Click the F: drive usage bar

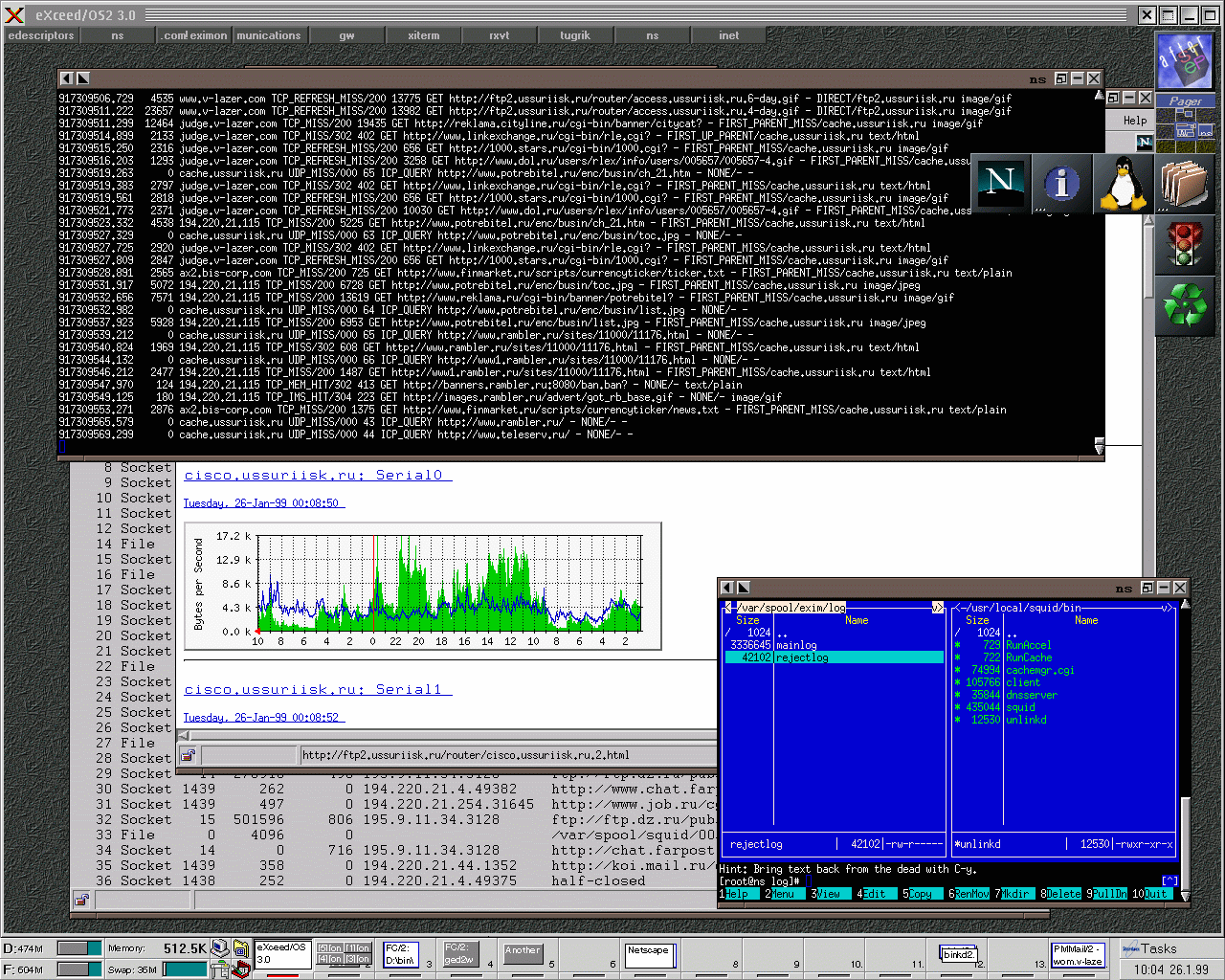(x=79, y=969)
